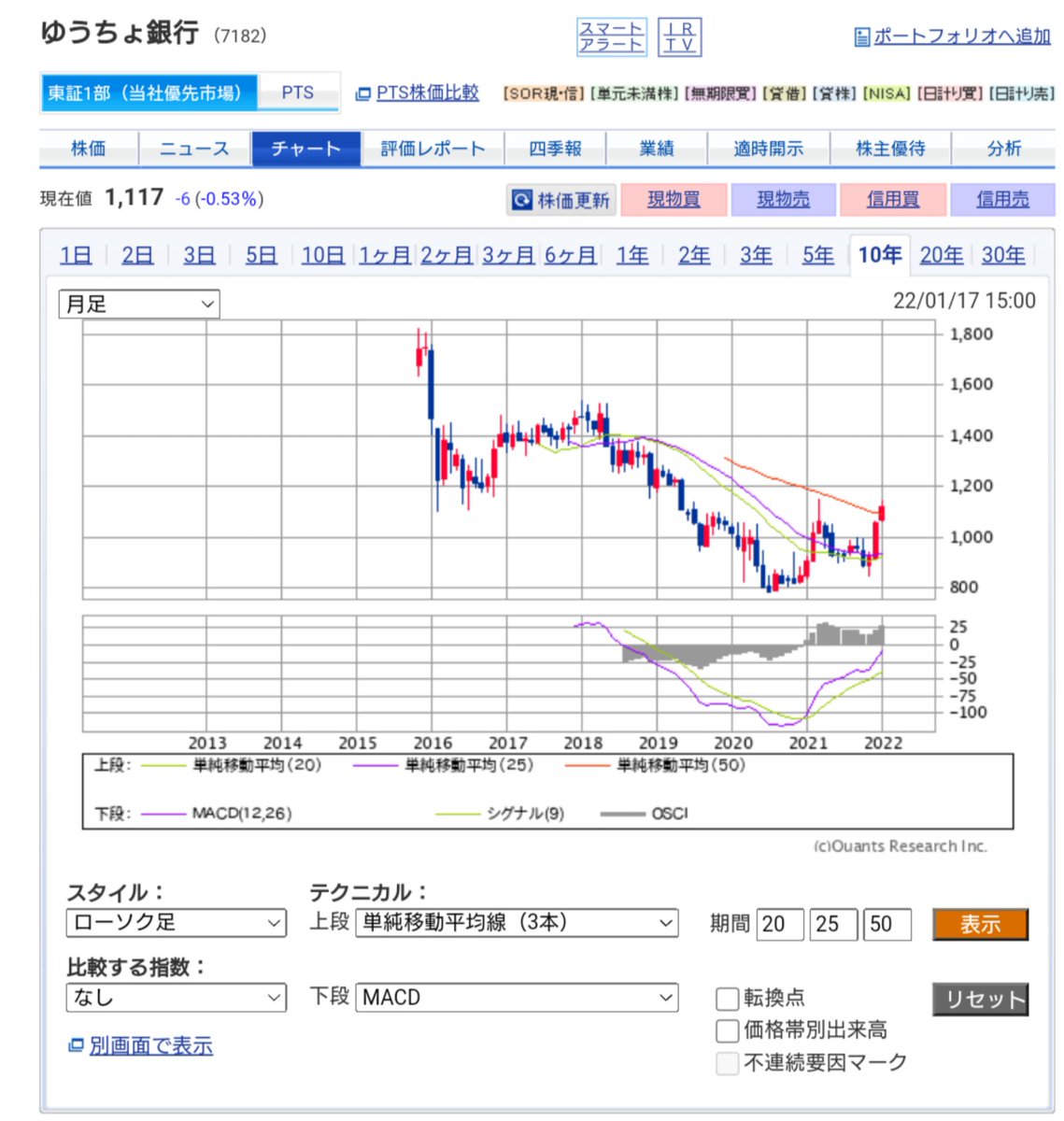Open chart via 別画面で表示 link
Screen dimensions: 1064x1121
click(x=150, y=1046)
